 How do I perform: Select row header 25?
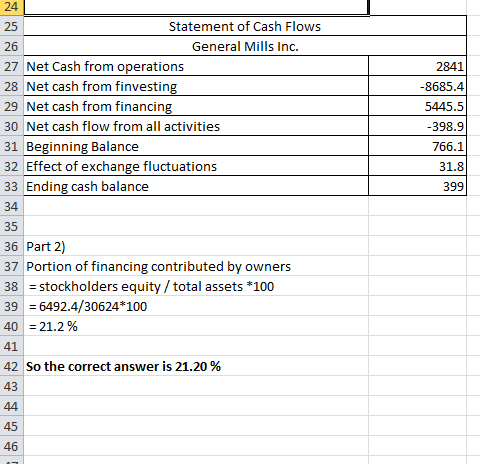tap(11, 26)
